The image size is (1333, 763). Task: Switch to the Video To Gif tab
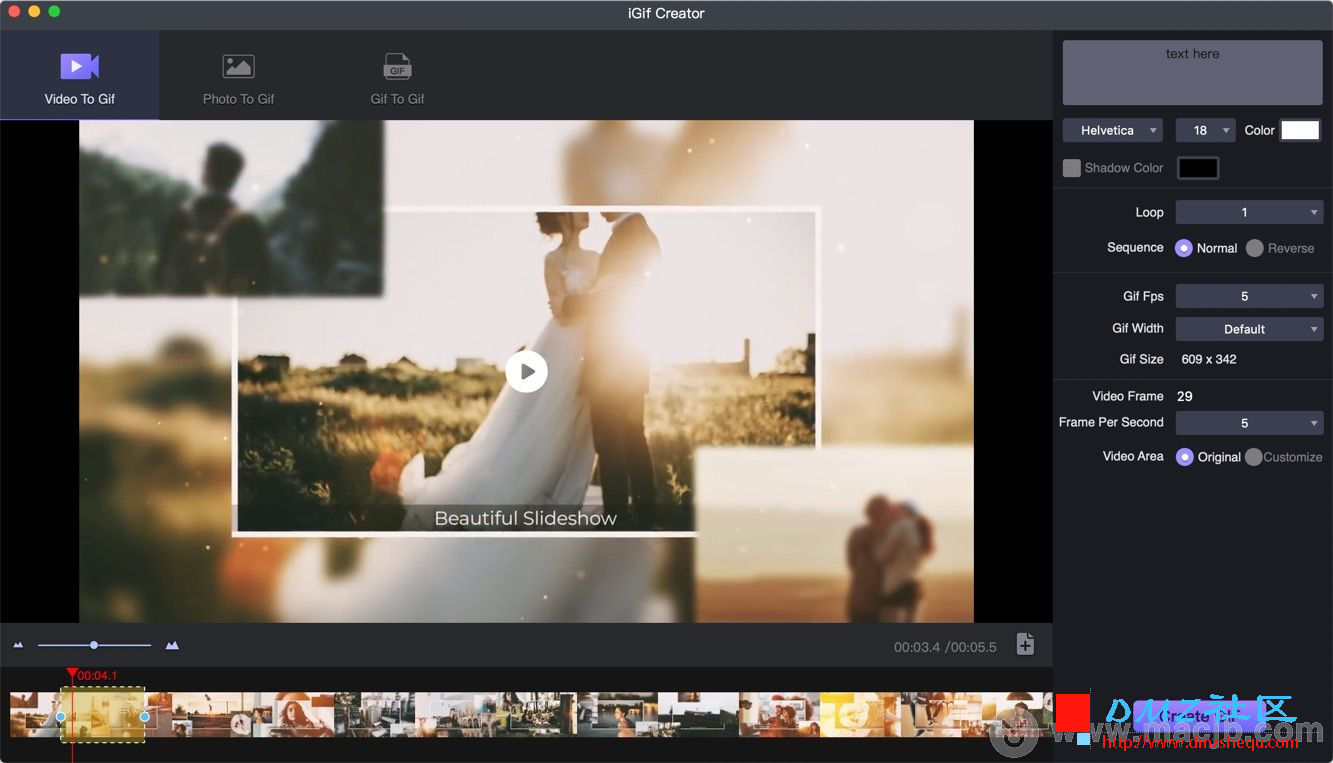click(79, 76)
